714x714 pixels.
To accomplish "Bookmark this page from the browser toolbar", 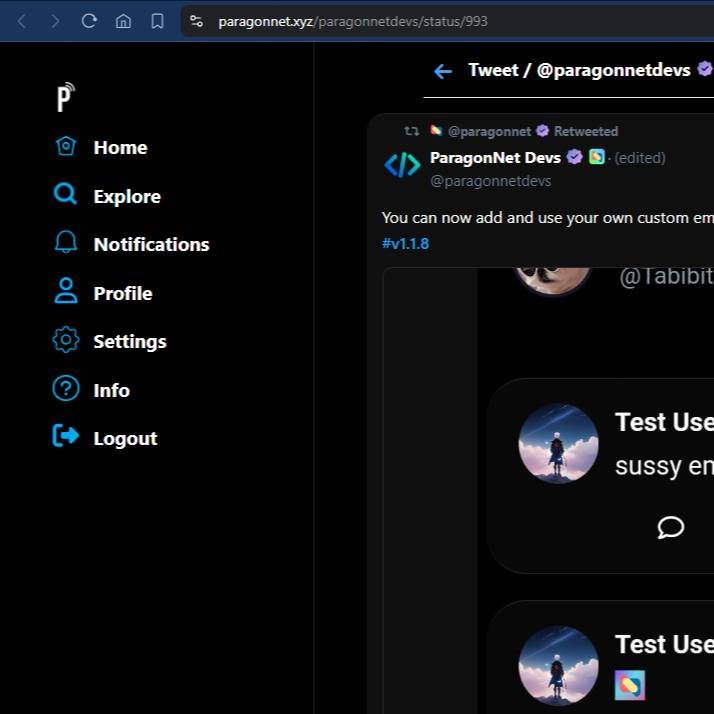I will tap(157, 21).
